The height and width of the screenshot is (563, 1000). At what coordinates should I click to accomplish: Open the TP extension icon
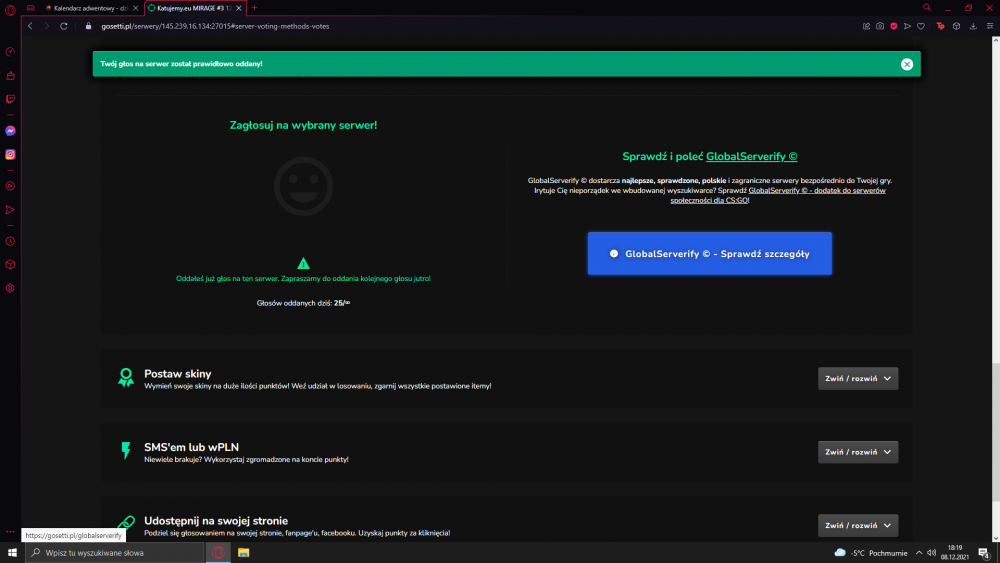941,26
